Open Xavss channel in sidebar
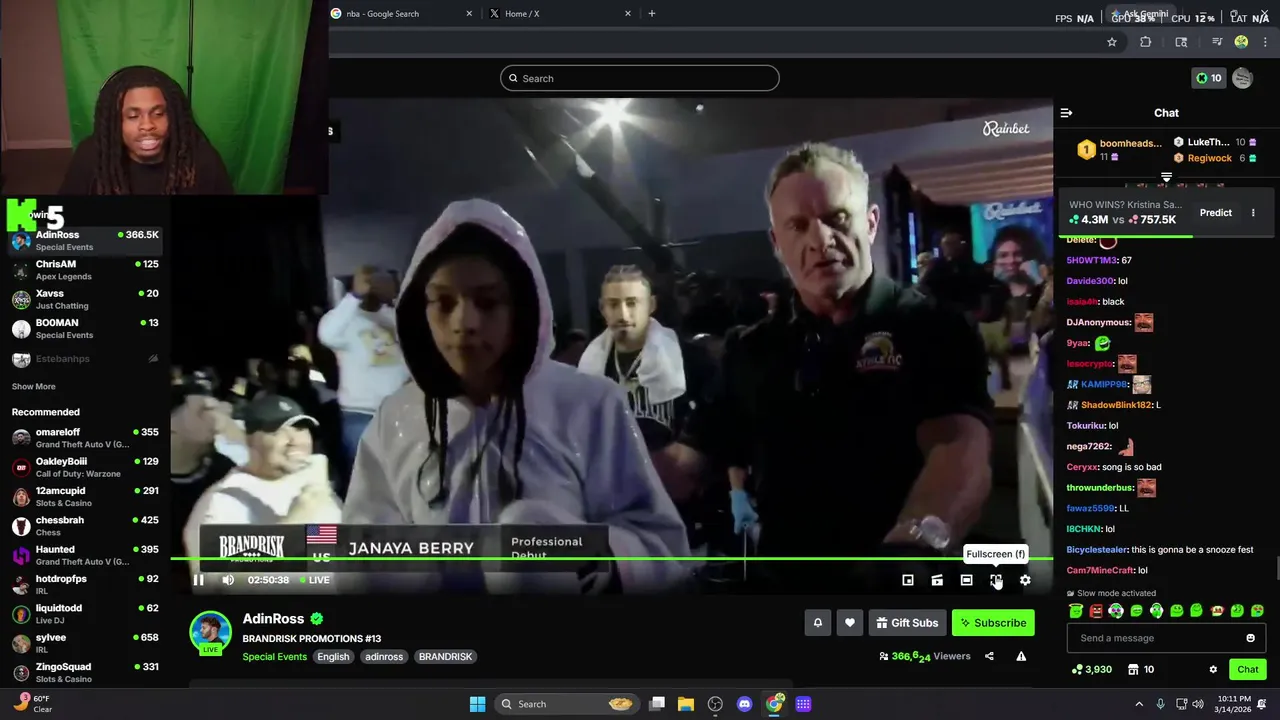1280x720 pixels. 85,299
